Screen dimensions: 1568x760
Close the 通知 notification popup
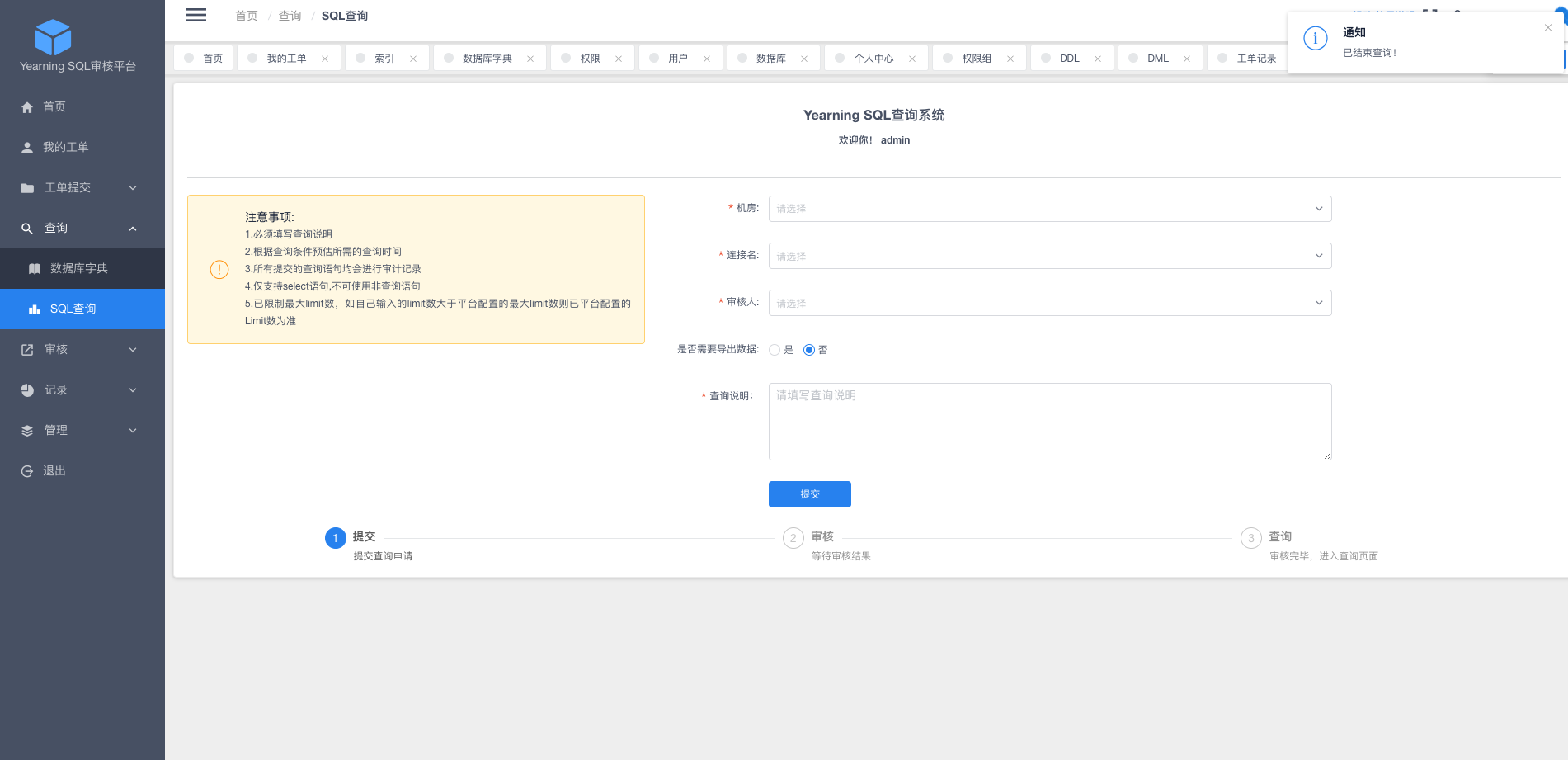click(1548, 28)
